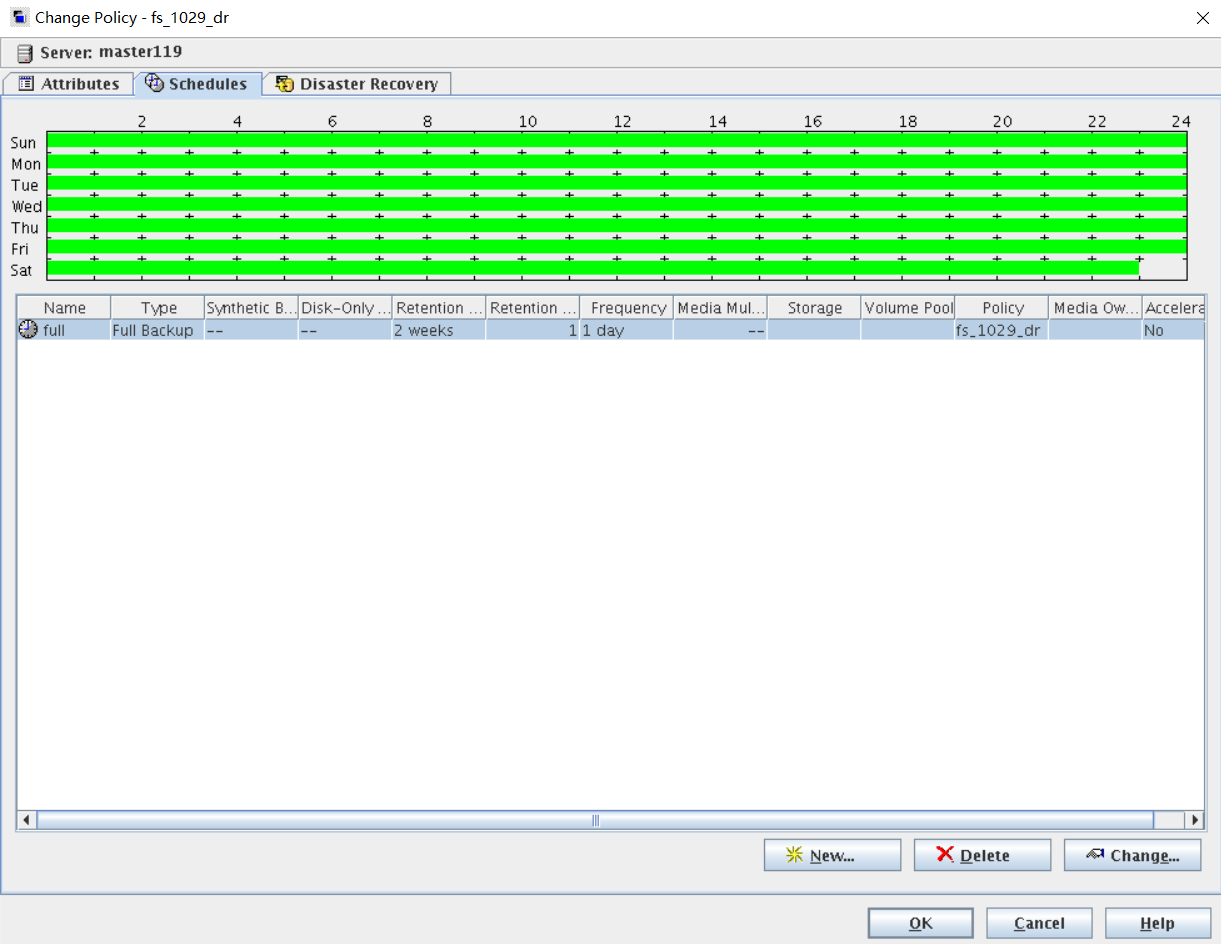
Task: Sort by the Frequency column header
Action: [x=627, y=308]
